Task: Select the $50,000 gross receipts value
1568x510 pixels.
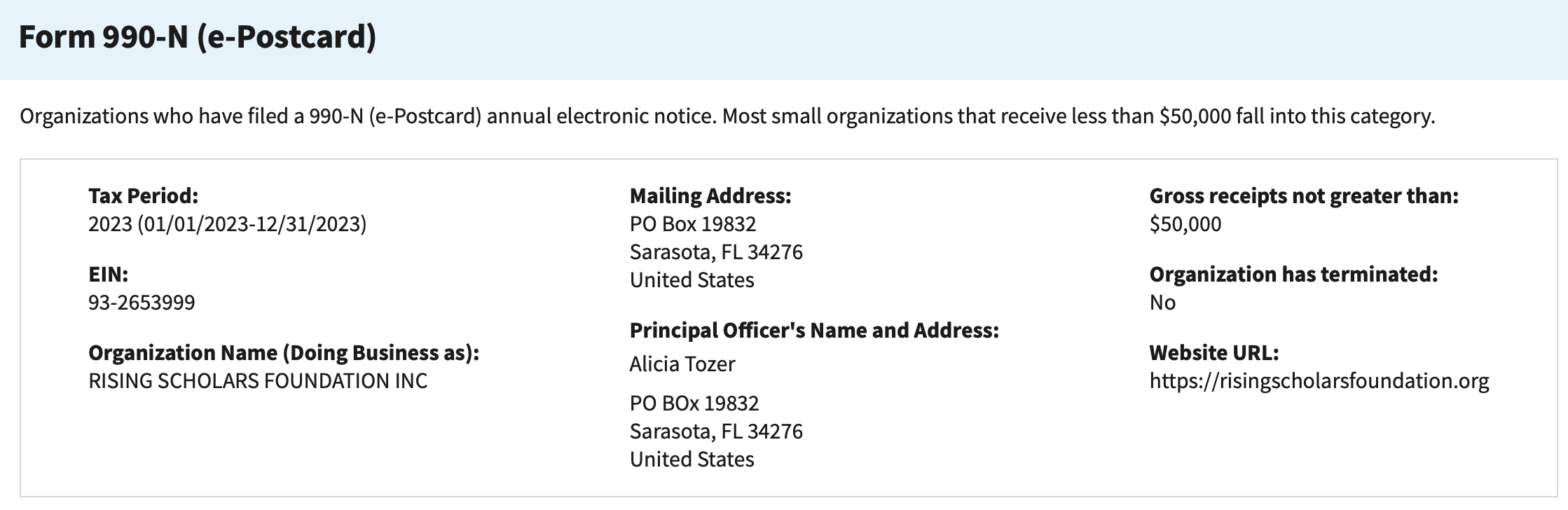Action: tap(1185, 224)
